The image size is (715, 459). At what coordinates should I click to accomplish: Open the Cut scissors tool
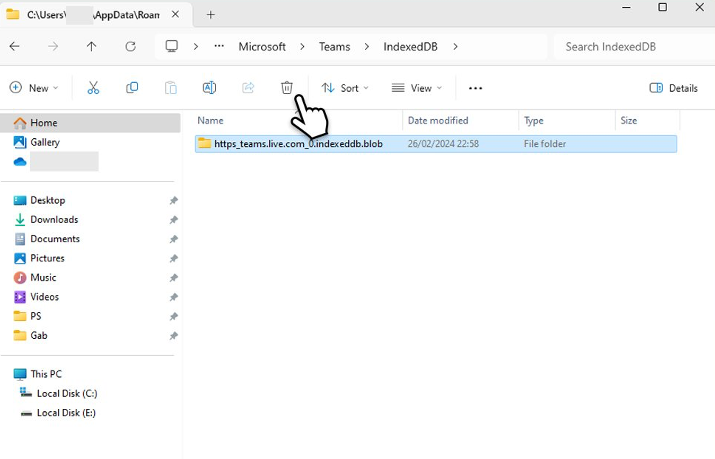tap(93, 88)
